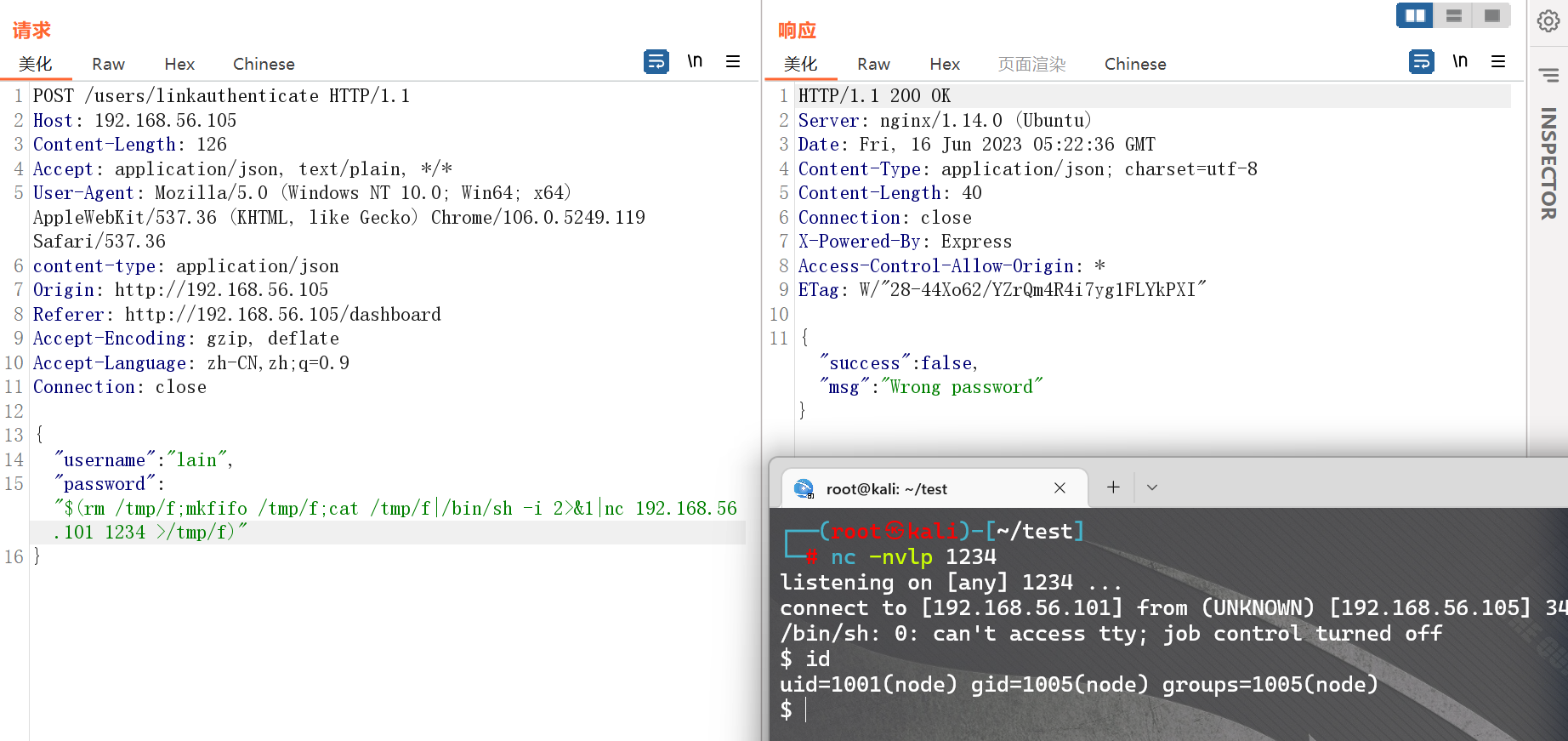Select top-bottom split layout icon
The width and height of the screenshot is (1568, 741).
[x=1454, y=15]
